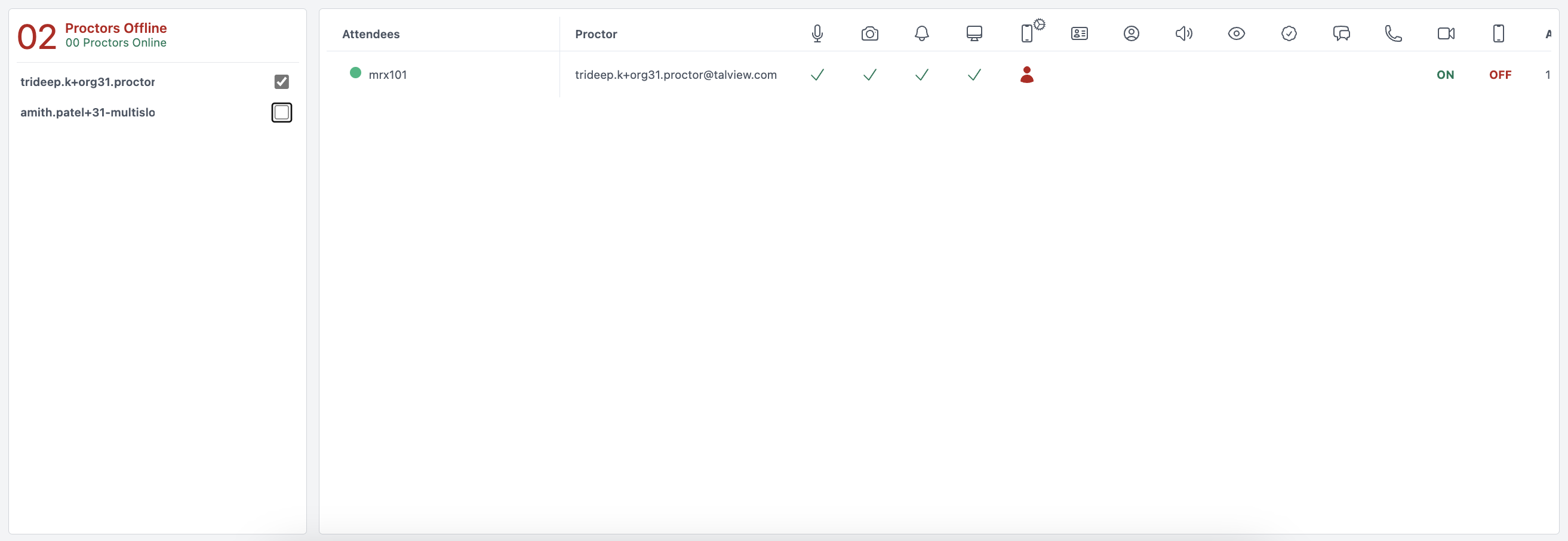Image resolution: width=1568 pixels, height=541 pixels.
Task: Click the eye monitoring icon in the header
Action: pyautogui.click(x=1237, y=33)
